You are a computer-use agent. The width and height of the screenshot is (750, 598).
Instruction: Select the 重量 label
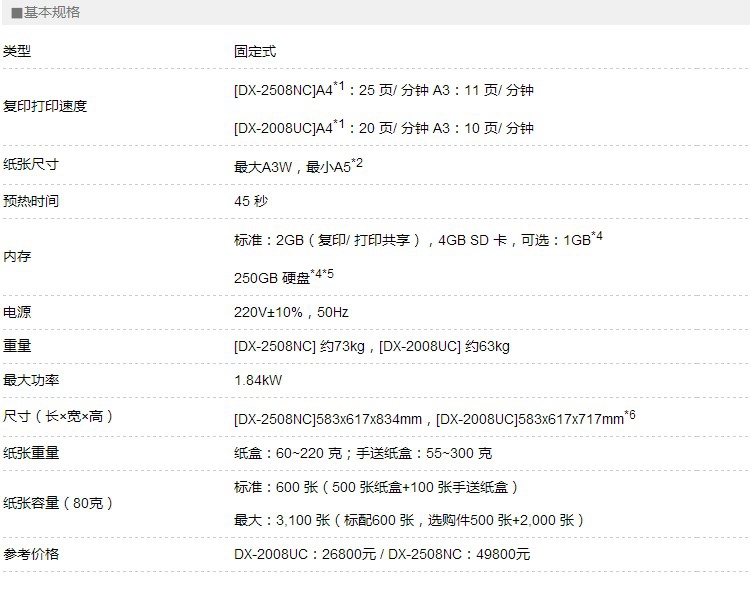pyautogui.click(x=17, y=345)
